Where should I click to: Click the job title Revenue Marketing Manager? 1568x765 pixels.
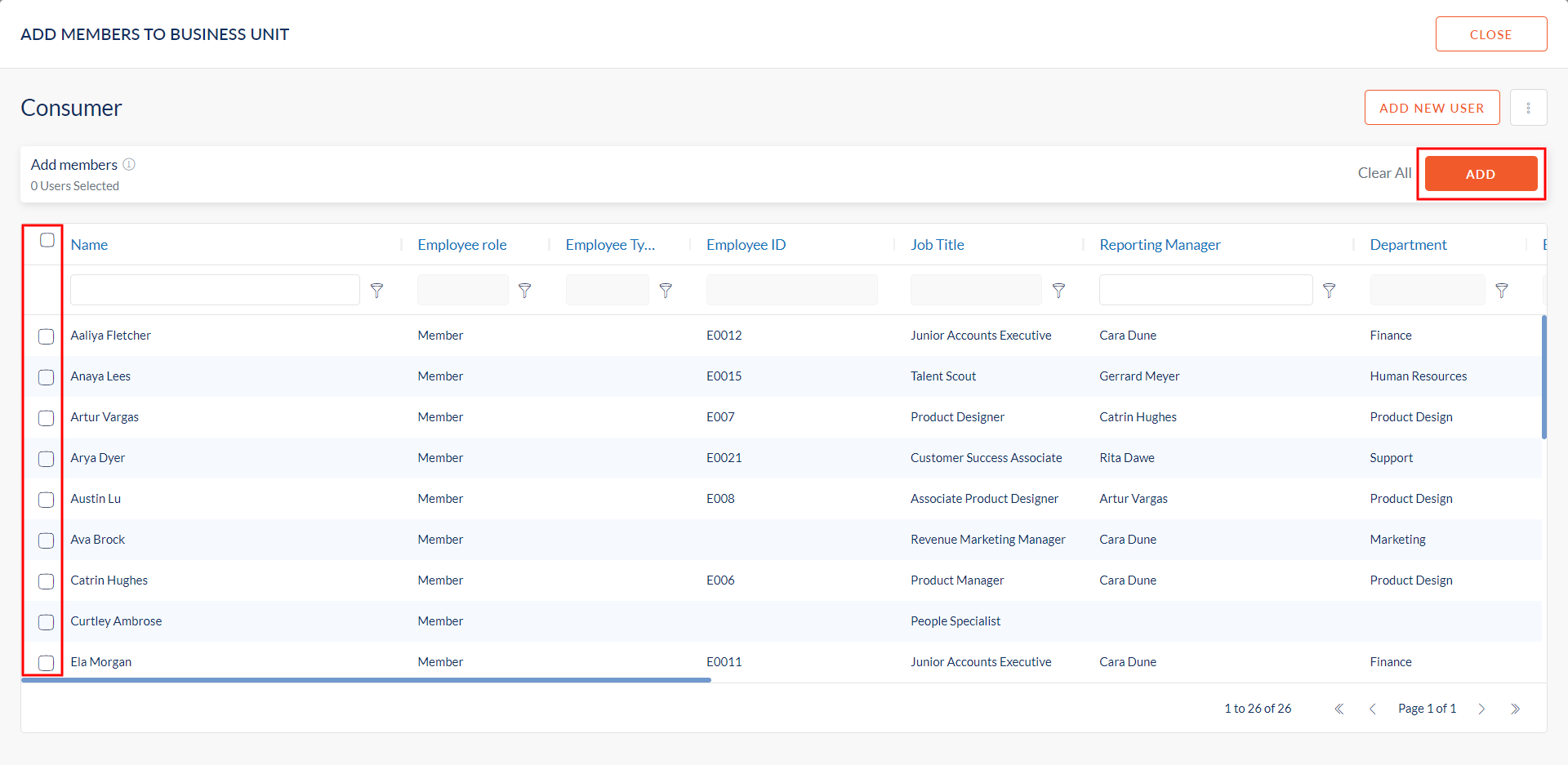(x=987, y=540)
